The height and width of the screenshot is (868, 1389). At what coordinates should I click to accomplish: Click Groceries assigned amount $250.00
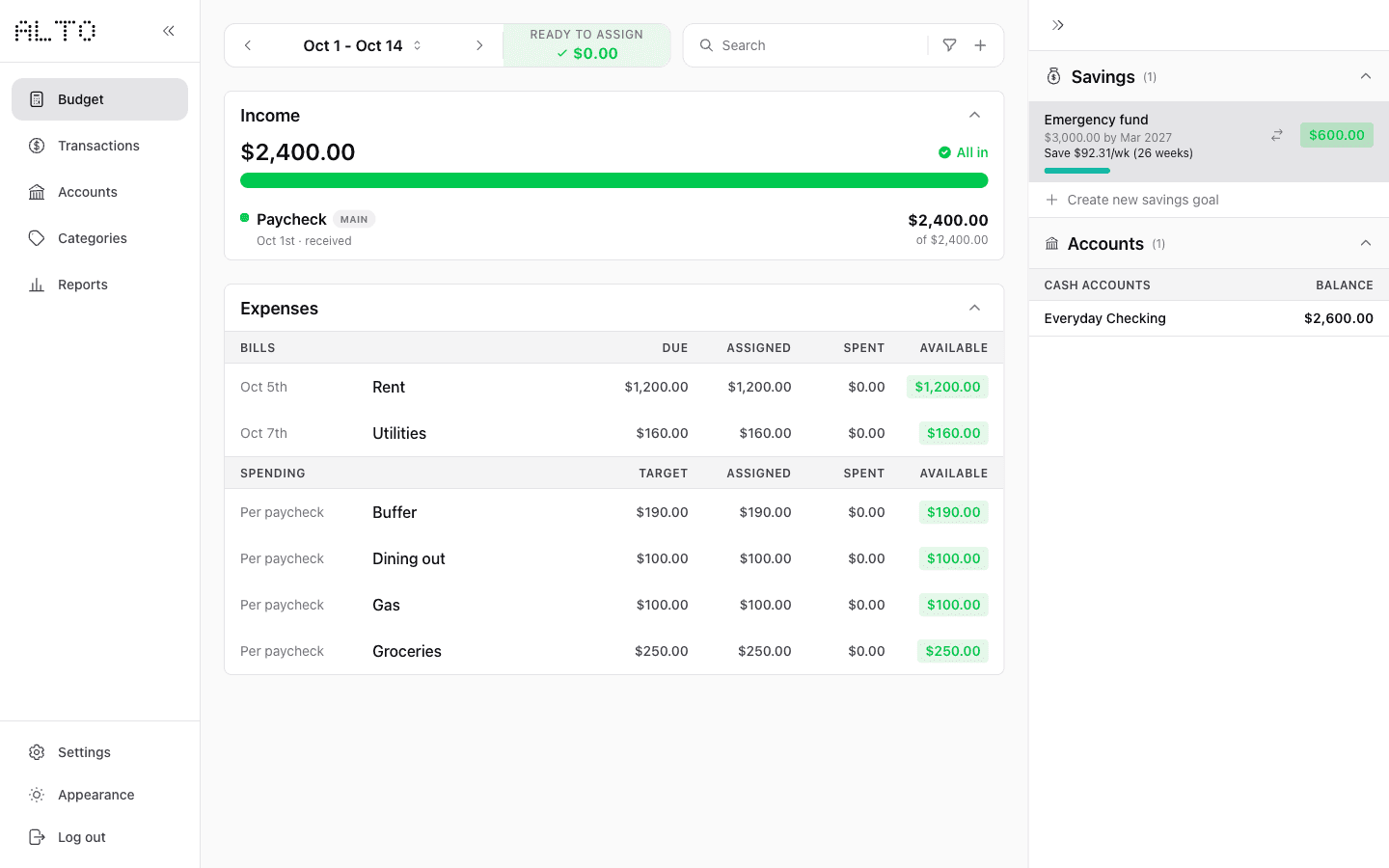coord(764,651)
